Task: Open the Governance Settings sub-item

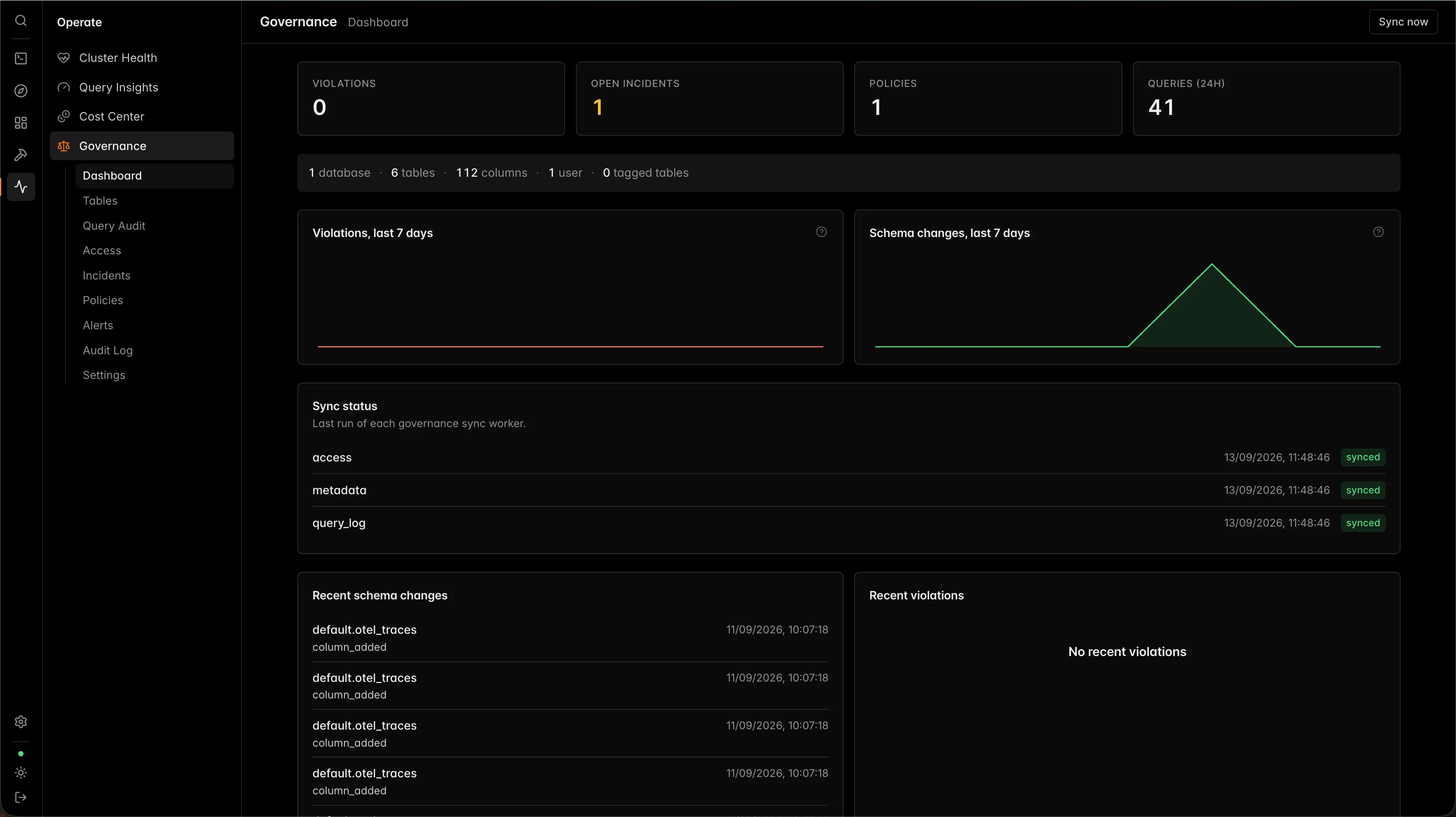Action: (x=155, y=375)
